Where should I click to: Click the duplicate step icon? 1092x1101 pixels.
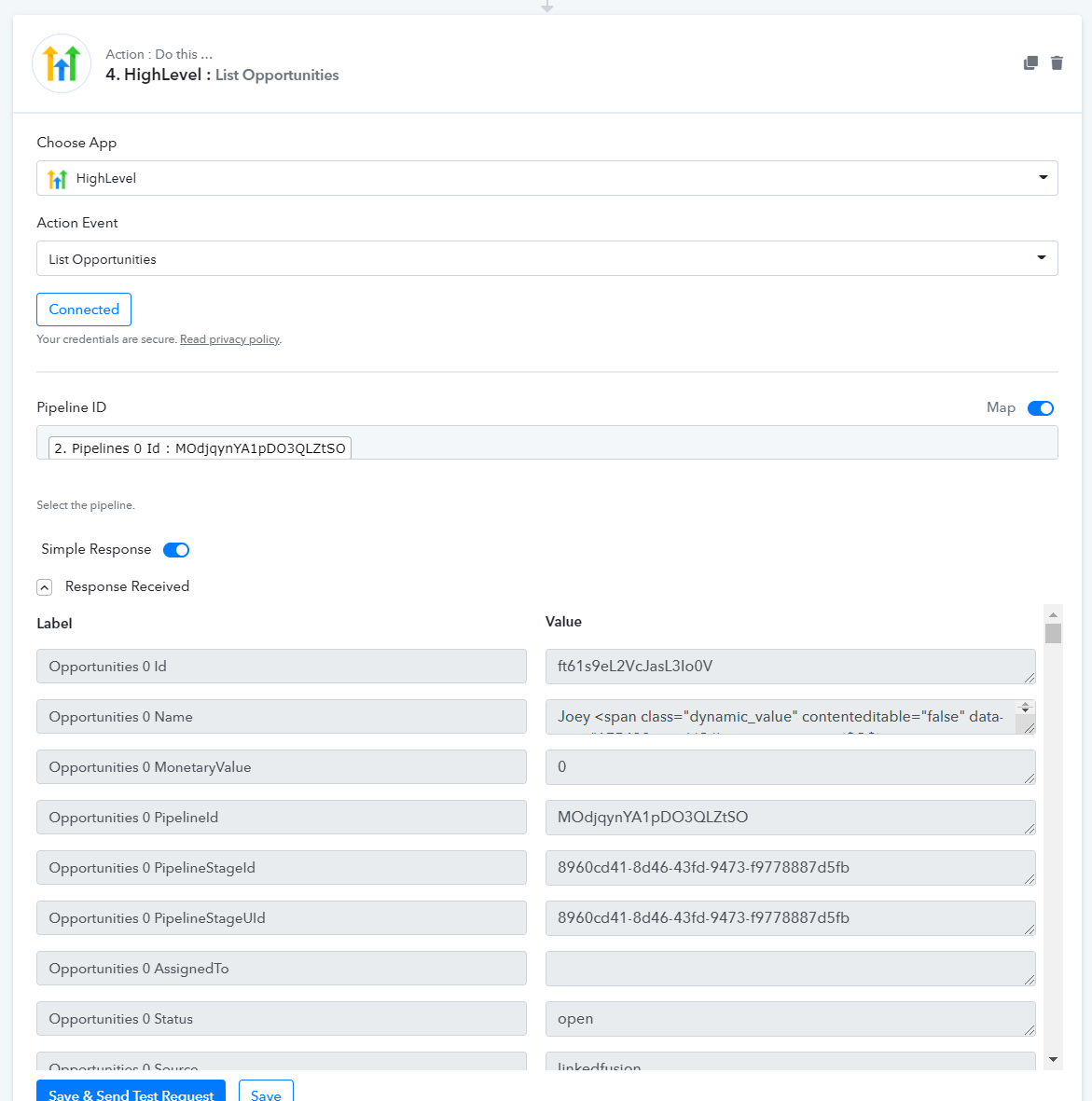click(x=1030, y=63)
